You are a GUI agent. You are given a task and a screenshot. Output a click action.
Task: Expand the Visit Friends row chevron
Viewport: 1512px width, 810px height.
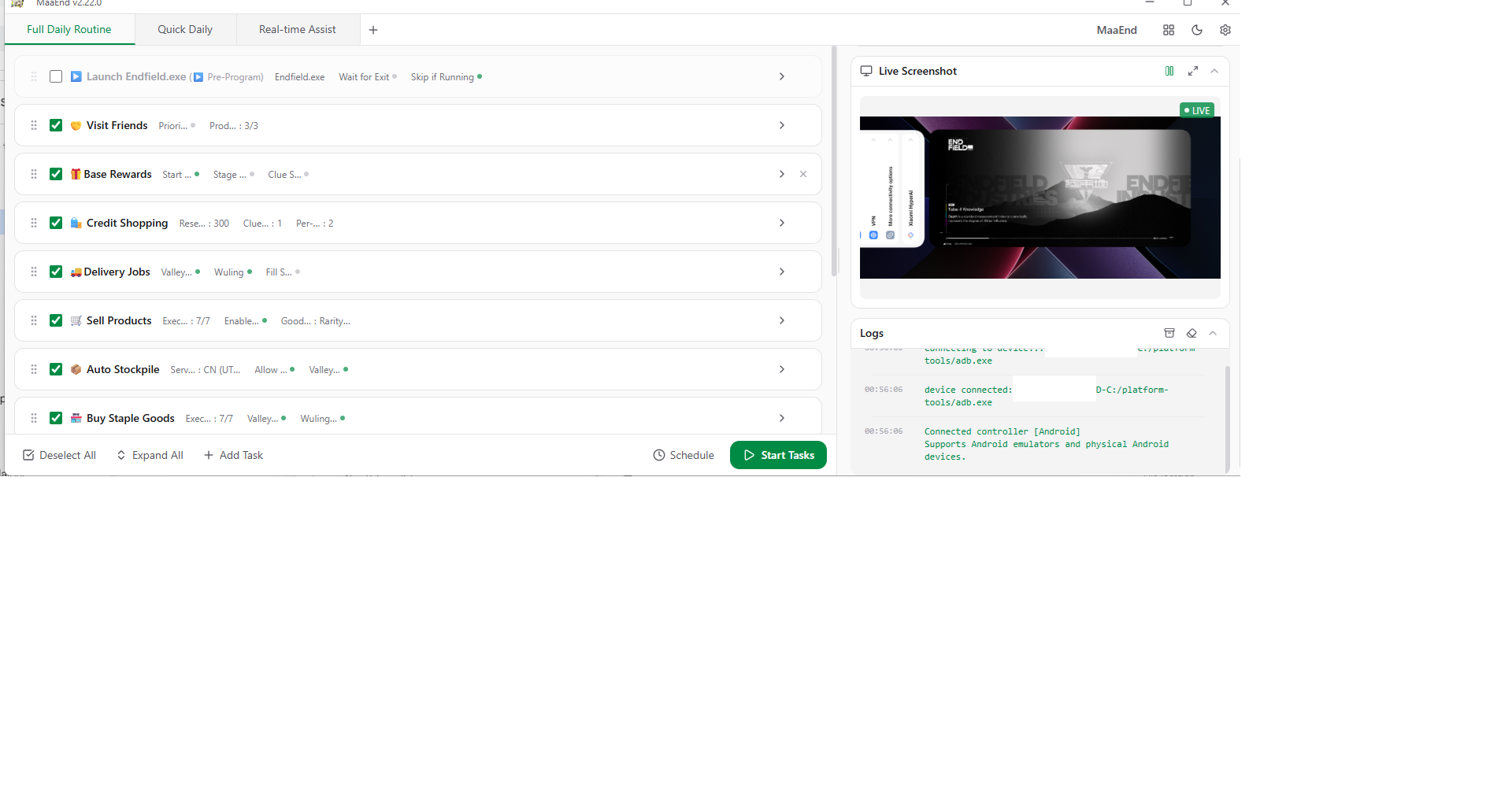tap(782, 125)
